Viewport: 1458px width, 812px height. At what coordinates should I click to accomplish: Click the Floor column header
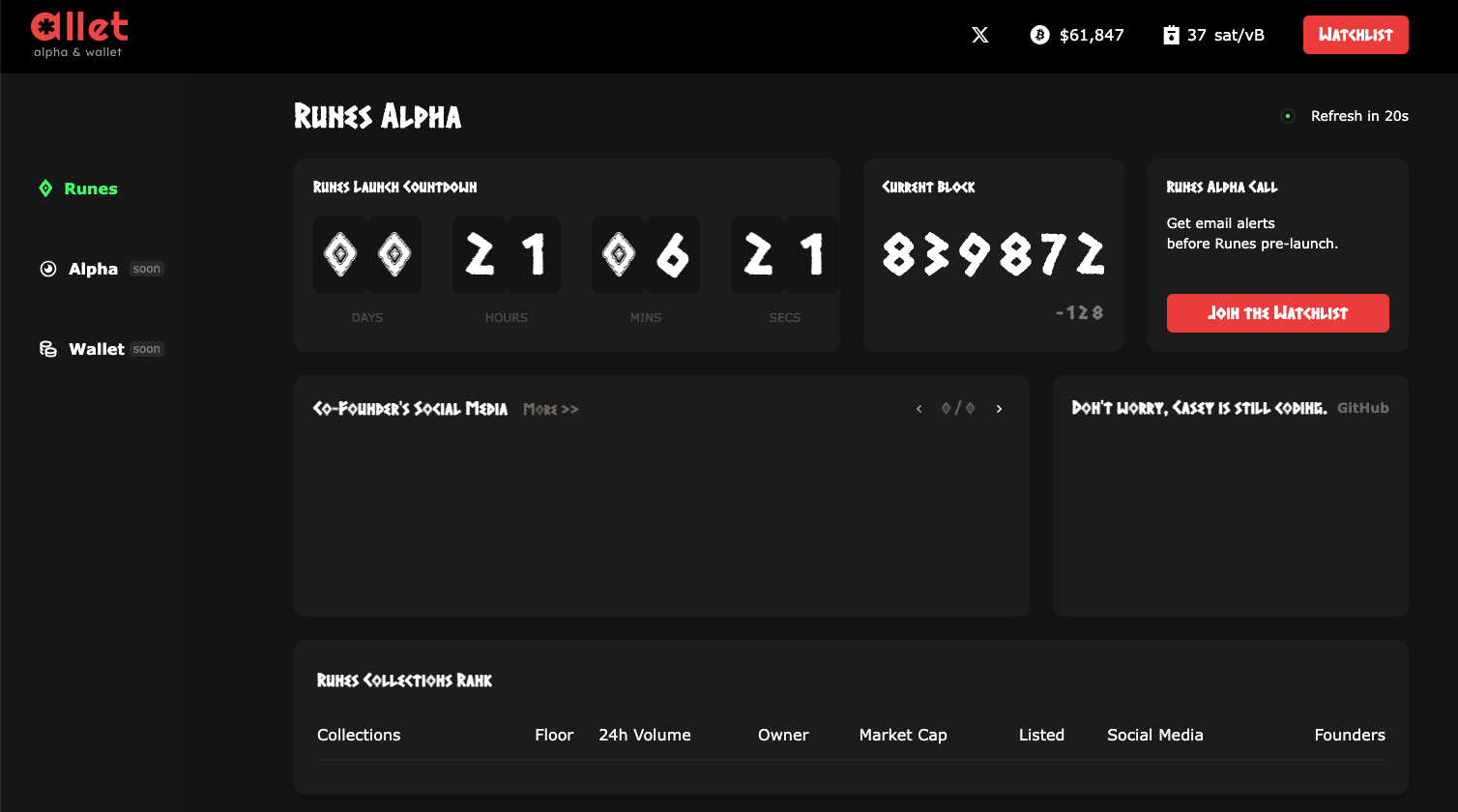554,735
